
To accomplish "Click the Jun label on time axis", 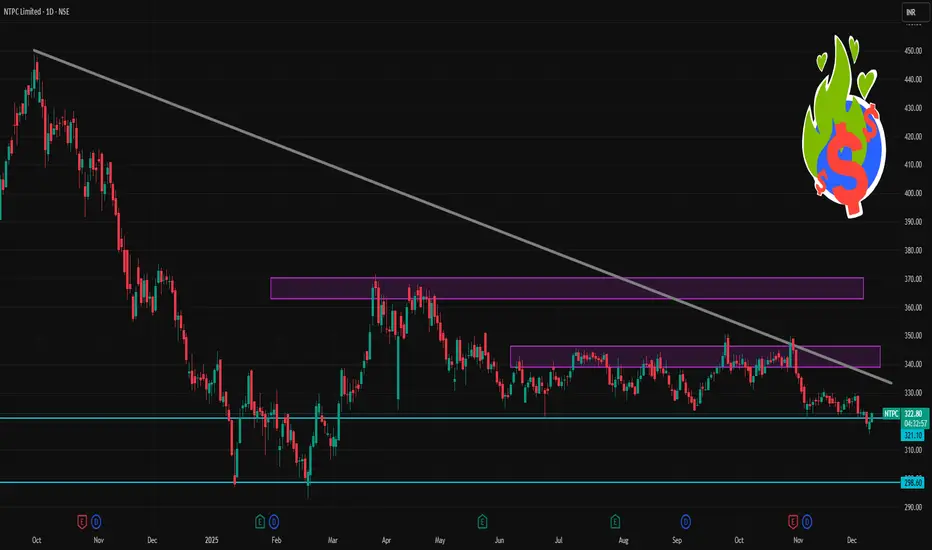I will click(x=499, y=540).
